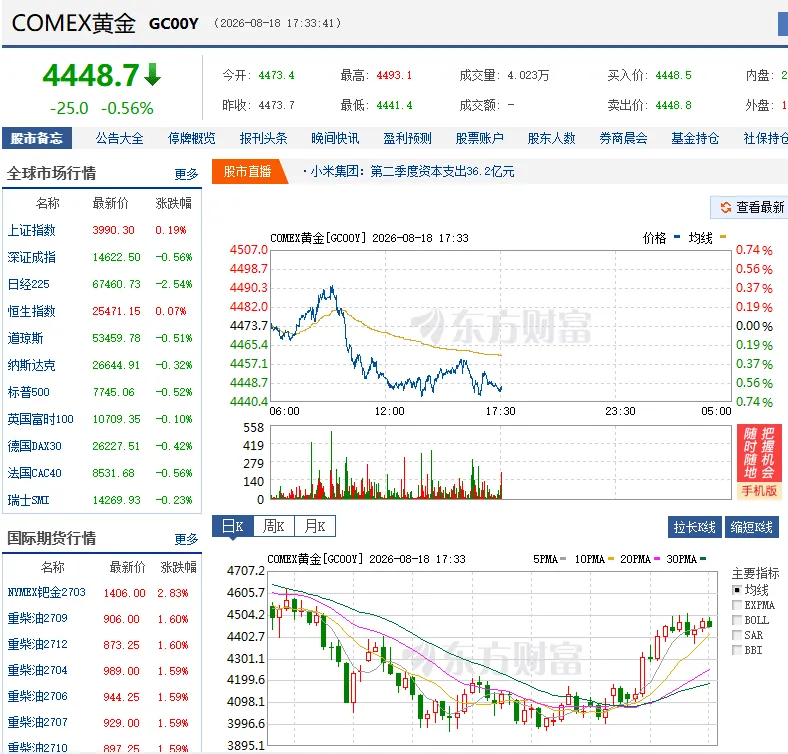Click the GC00Y ticker code in header
Screen dimensions: 788x754
pyautogui.click(x=174, y=24)
